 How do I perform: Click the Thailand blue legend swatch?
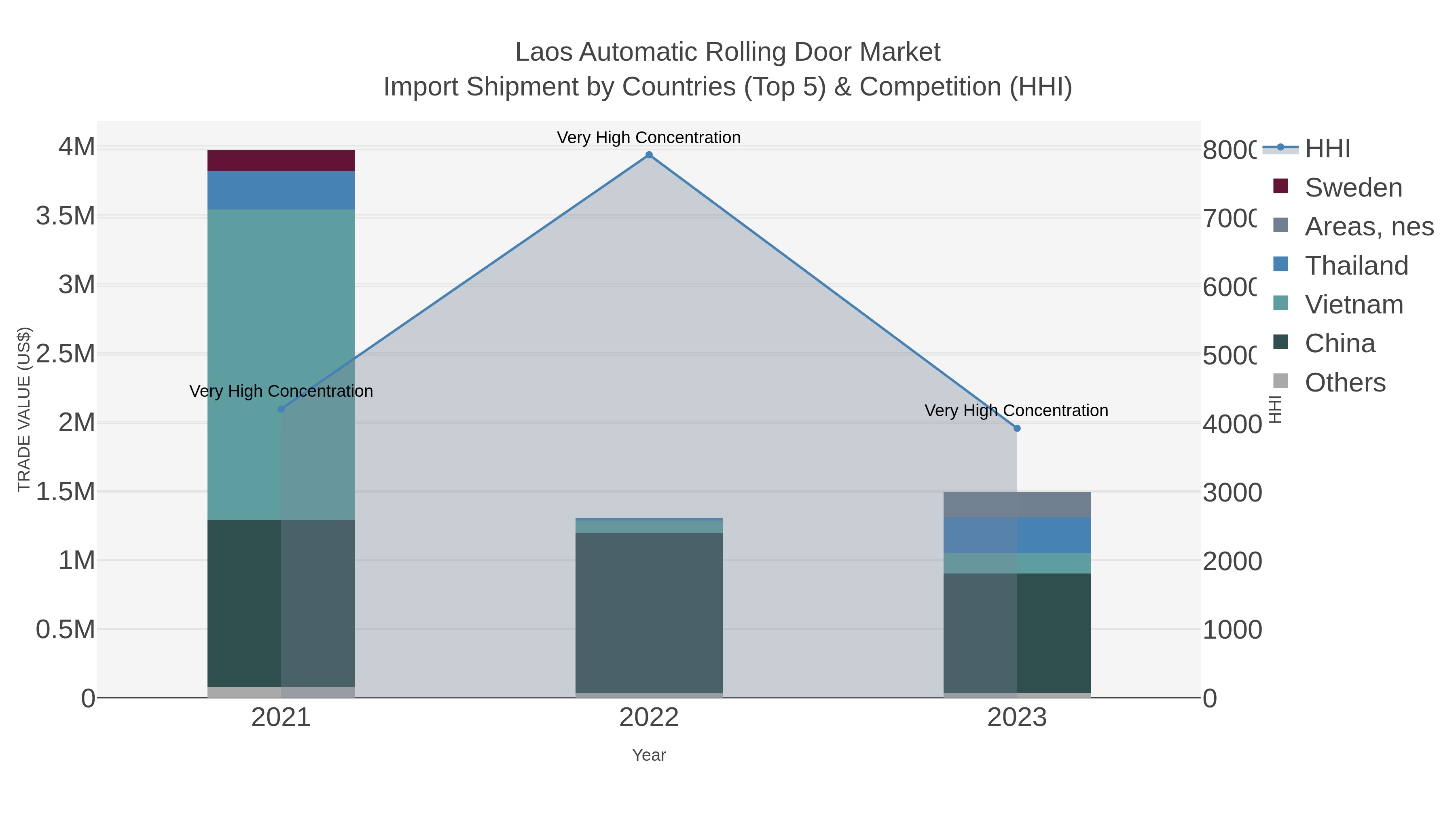pos(1281,264)
